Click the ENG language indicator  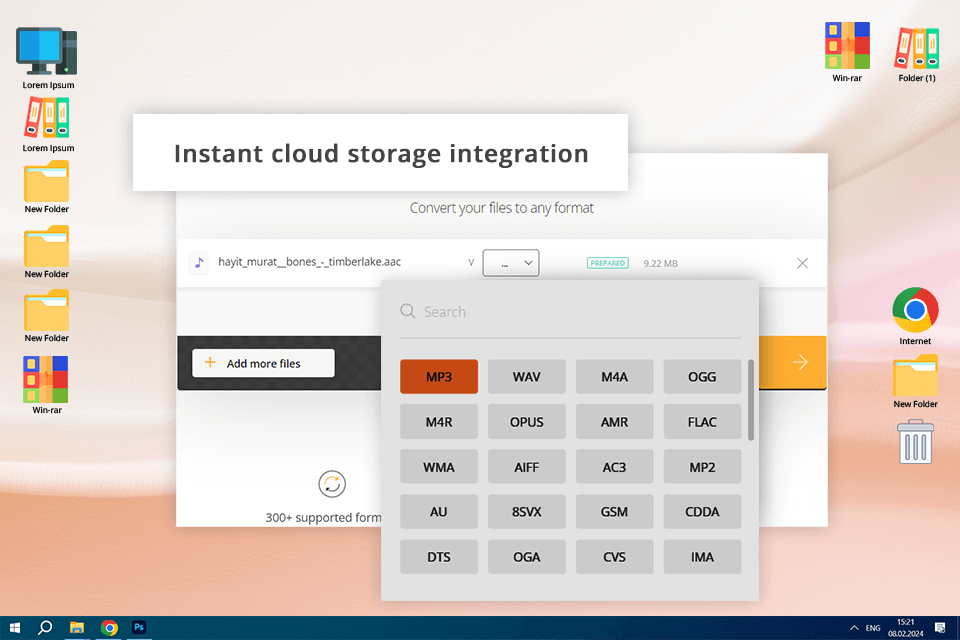pos(873,628)
